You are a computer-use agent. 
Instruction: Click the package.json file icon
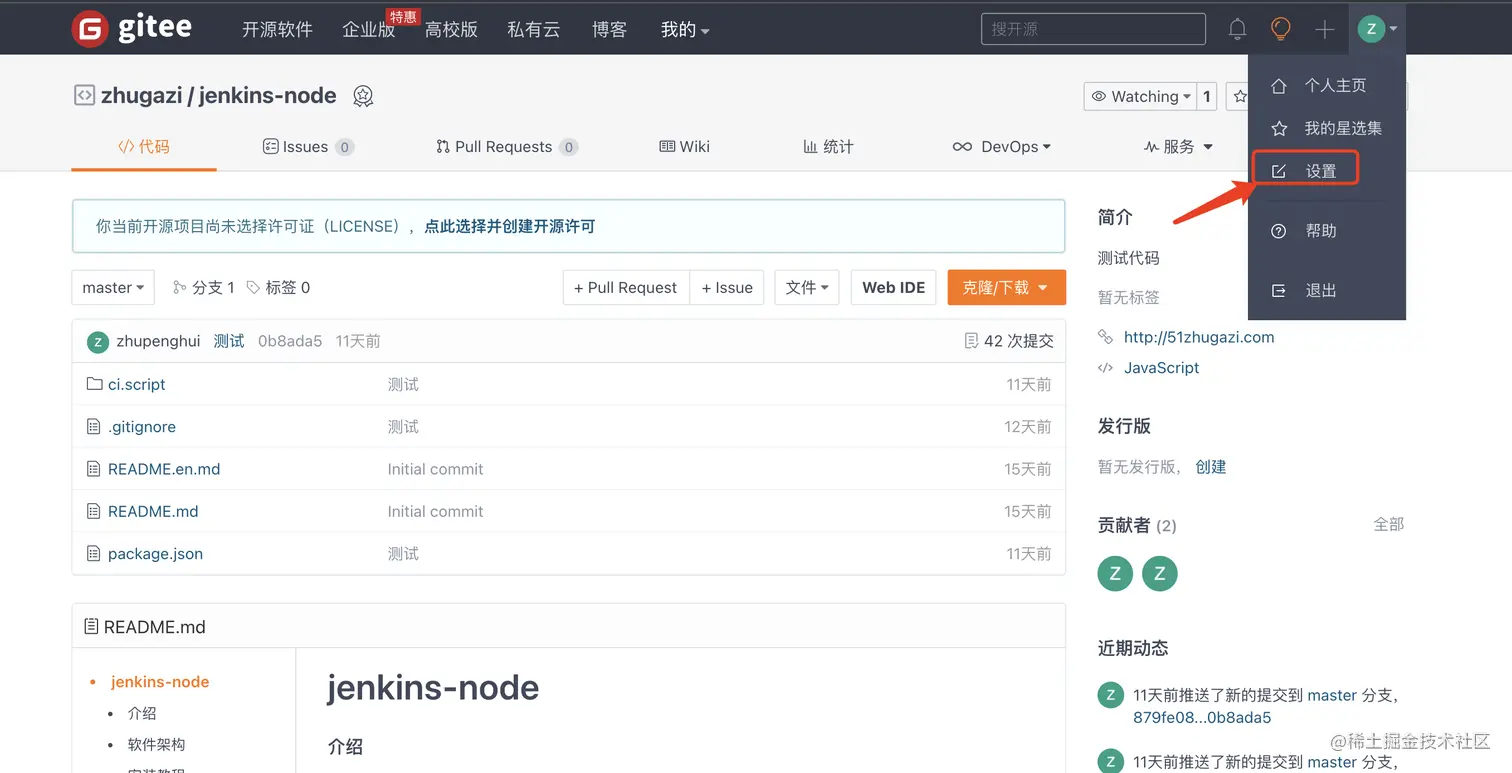[94, 553]
